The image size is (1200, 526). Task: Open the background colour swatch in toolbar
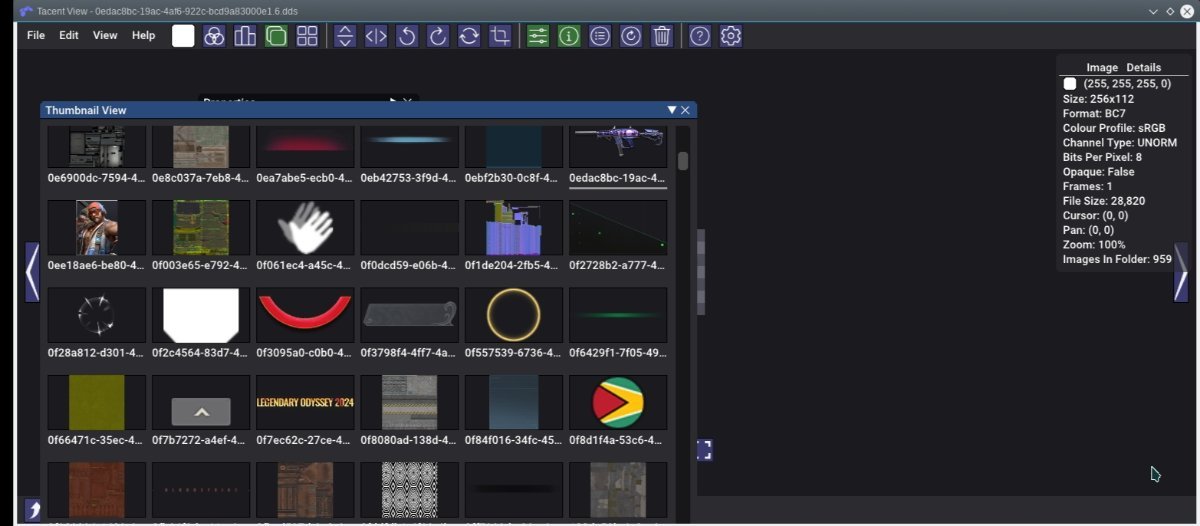183,36
